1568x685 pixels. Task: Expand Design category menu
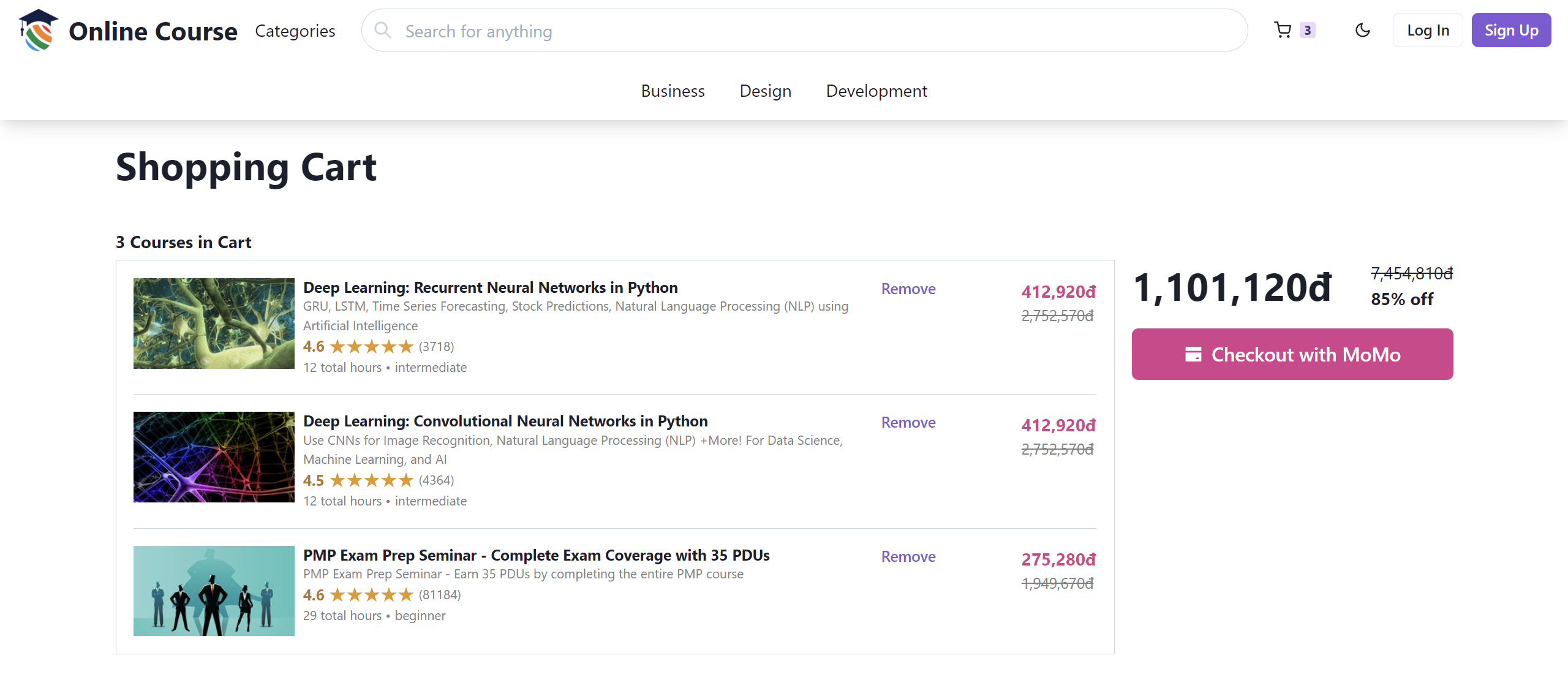(765, 90)
